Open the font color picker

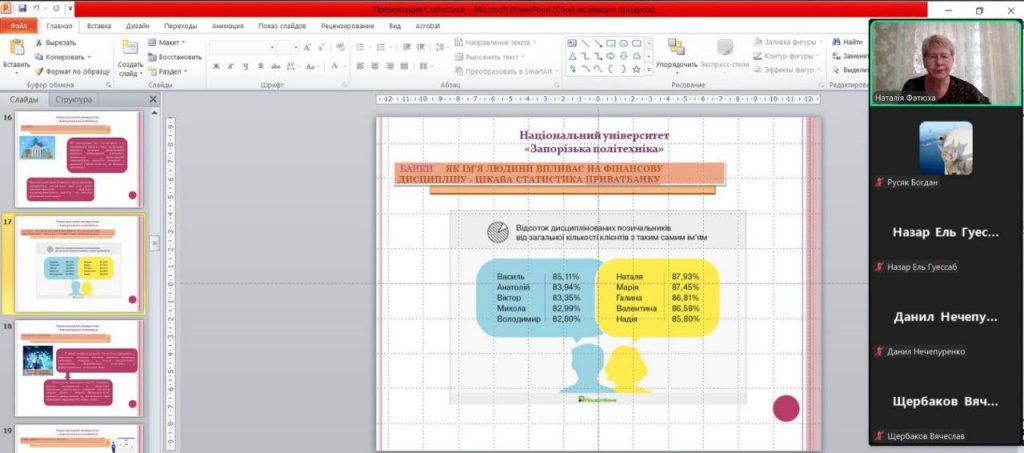332,67
